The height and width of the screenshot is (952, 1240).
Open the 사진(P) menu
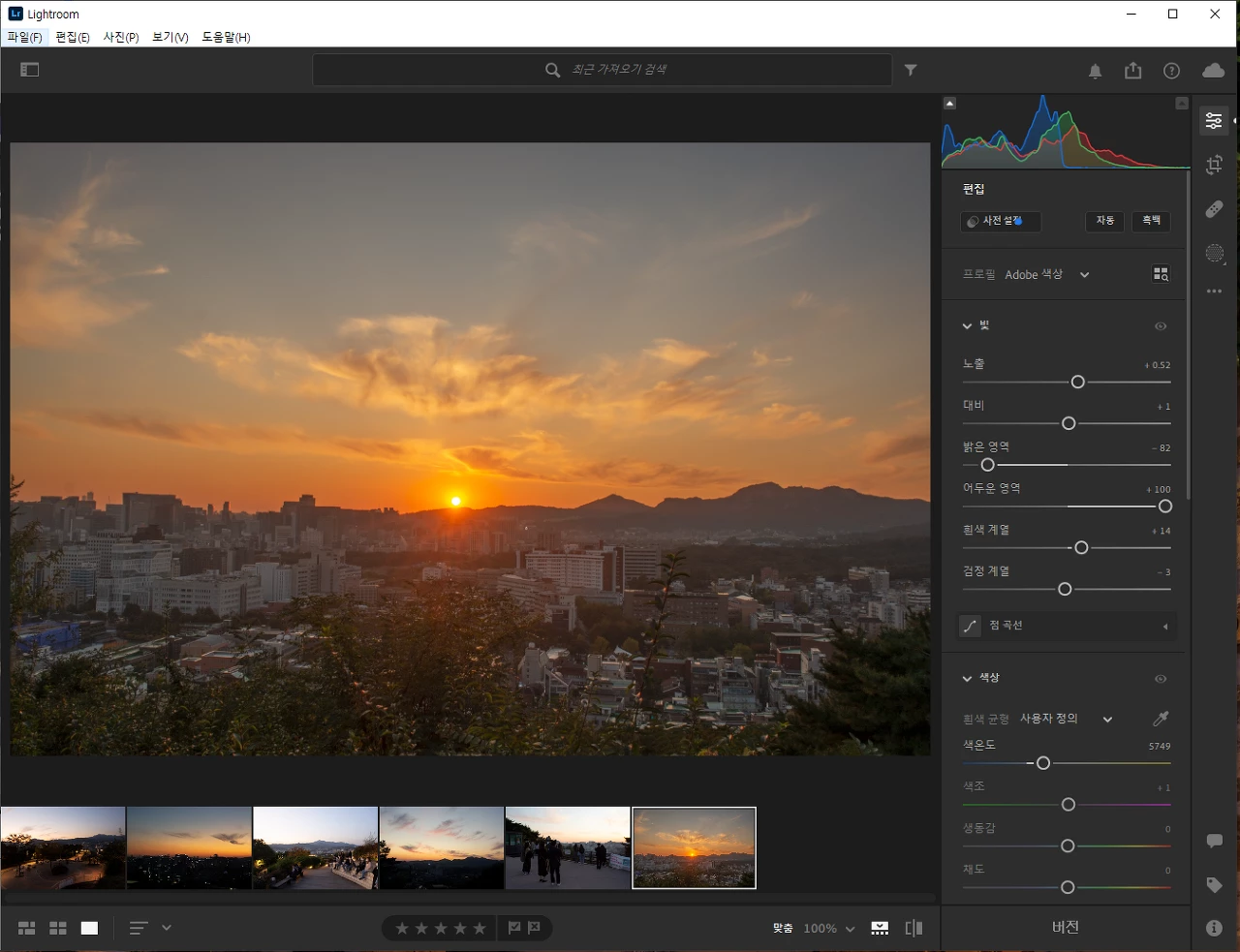pyautogui.click(x=121, y=37)
